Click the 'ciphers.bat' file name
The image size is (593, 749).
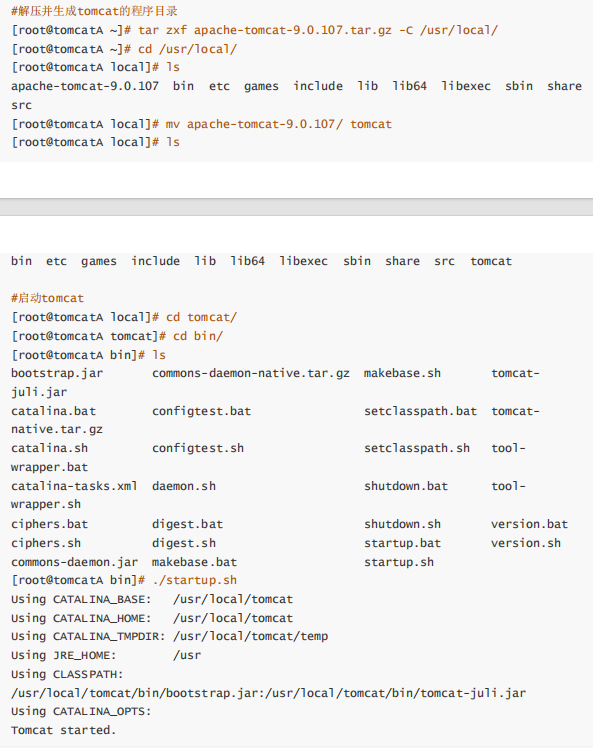tap(50, 524)
